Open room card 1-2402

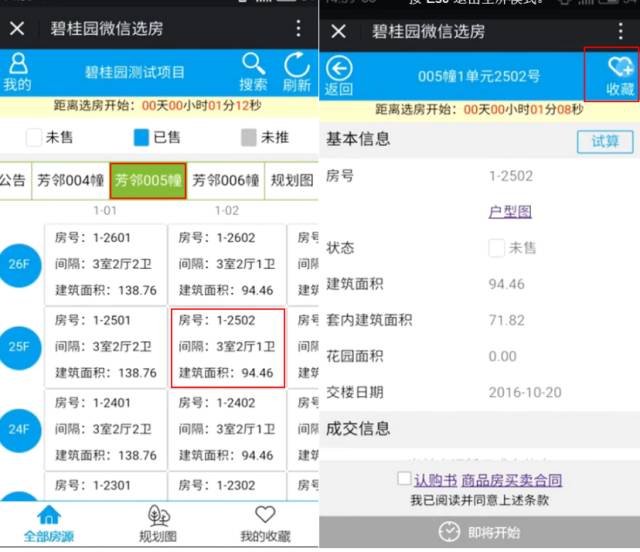[x=227, y=429]
